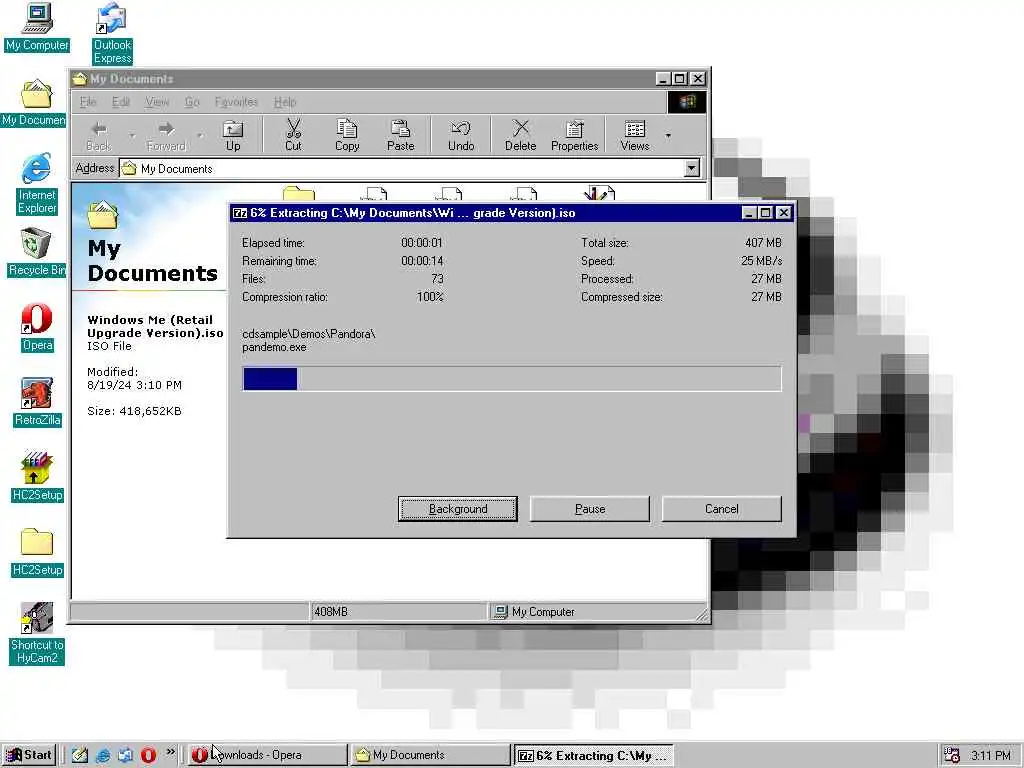Click the system clock showing 3:11 PM
1024x768 pixels.
[991, 756]
